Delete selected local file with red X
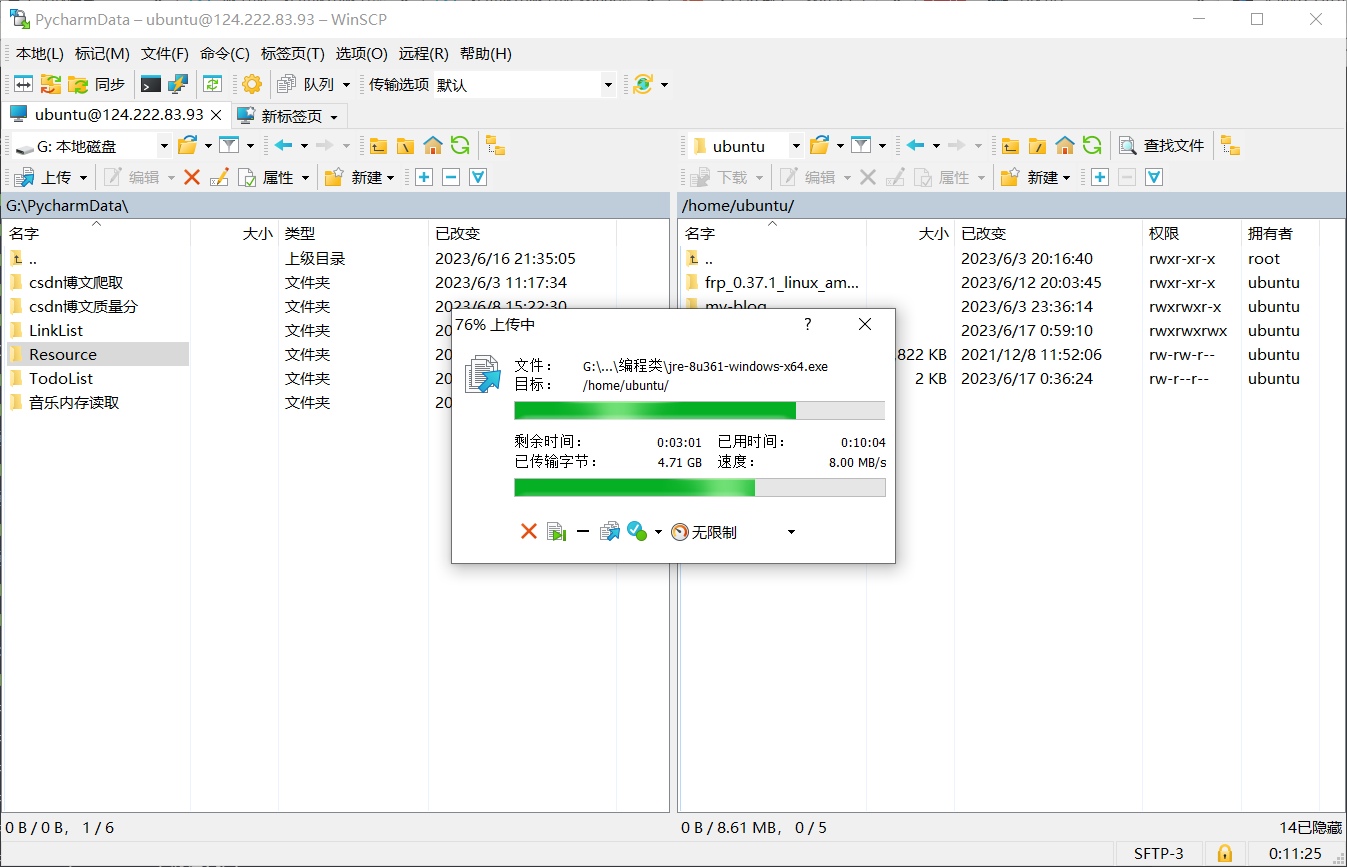Viewport: 1347px width, 867px height. point(192,177)
